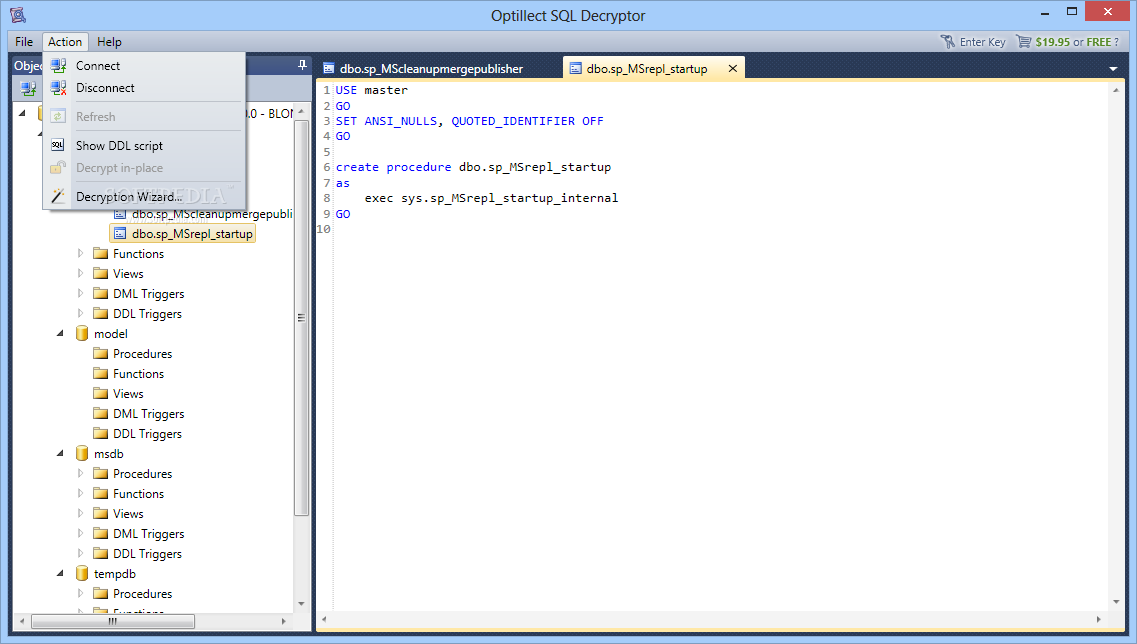Screen dimensions: 1137x644
Task: Open the tab list dropdown arrow
Action: click(1113, 69)
